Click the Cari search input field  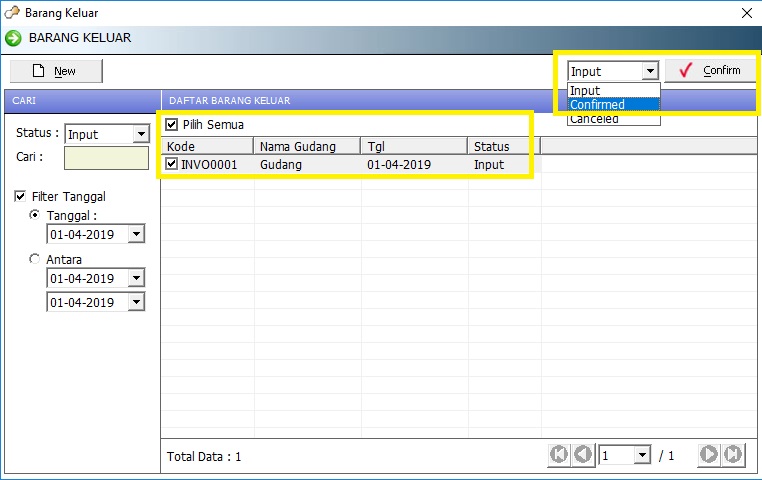(x=106, y=158)
